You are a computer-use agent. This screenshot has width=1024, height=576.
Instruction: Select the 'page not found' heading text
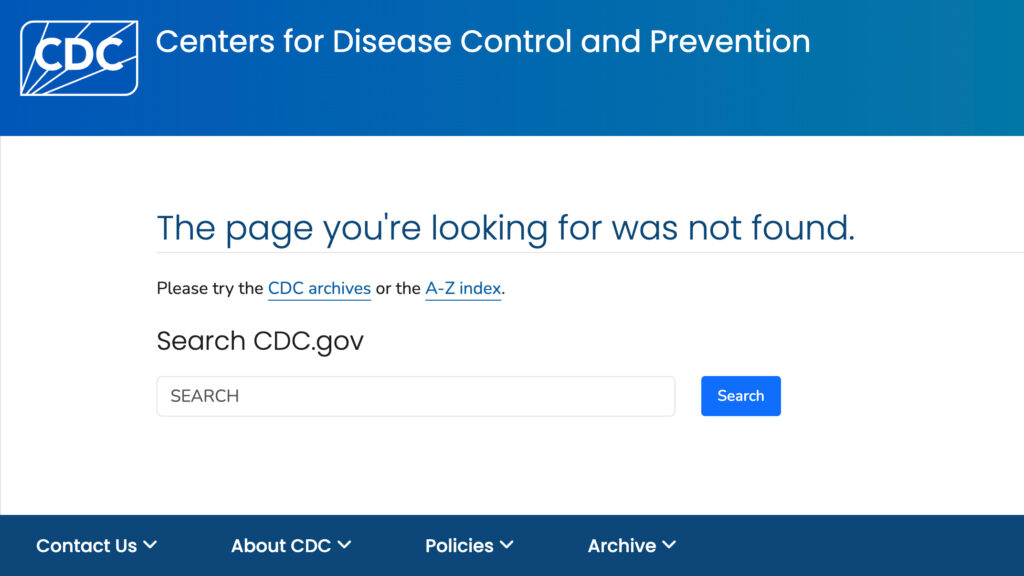coord(505,228)
